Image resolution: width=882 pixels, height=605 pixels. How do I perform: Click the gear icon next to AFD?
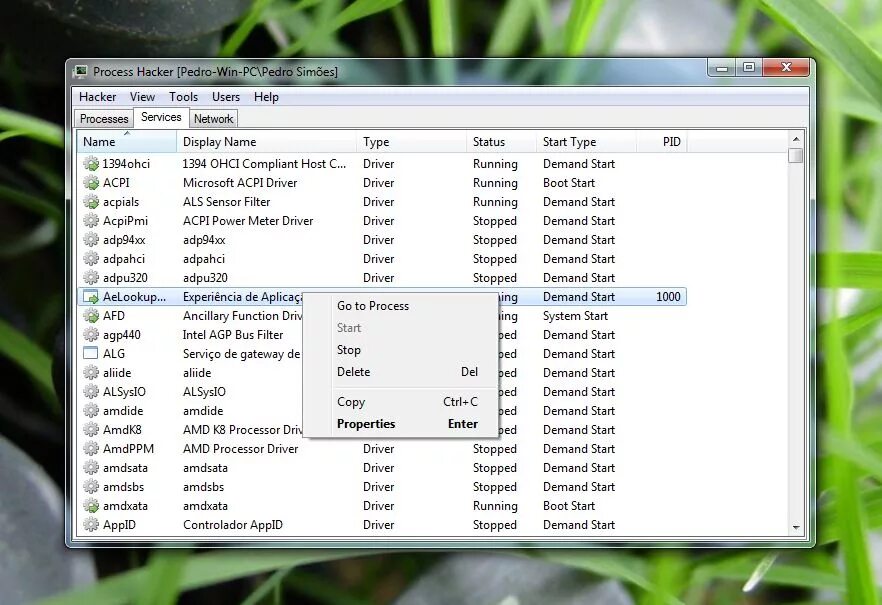(x=91, y=316)
